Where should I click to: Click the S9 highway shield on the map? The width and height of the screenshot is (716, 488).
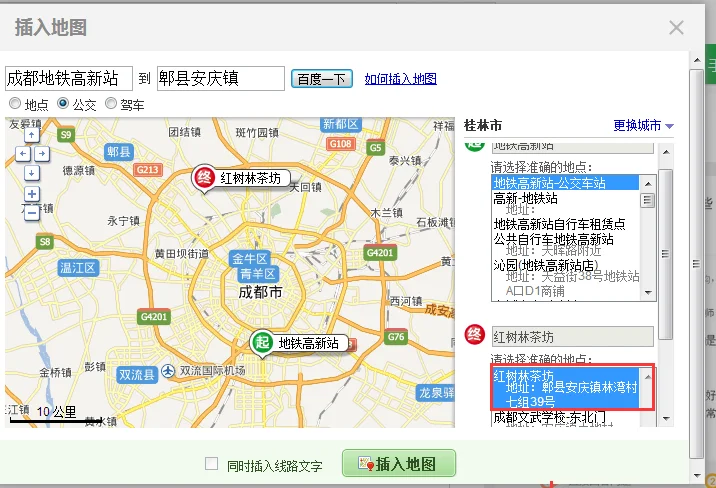66,135
